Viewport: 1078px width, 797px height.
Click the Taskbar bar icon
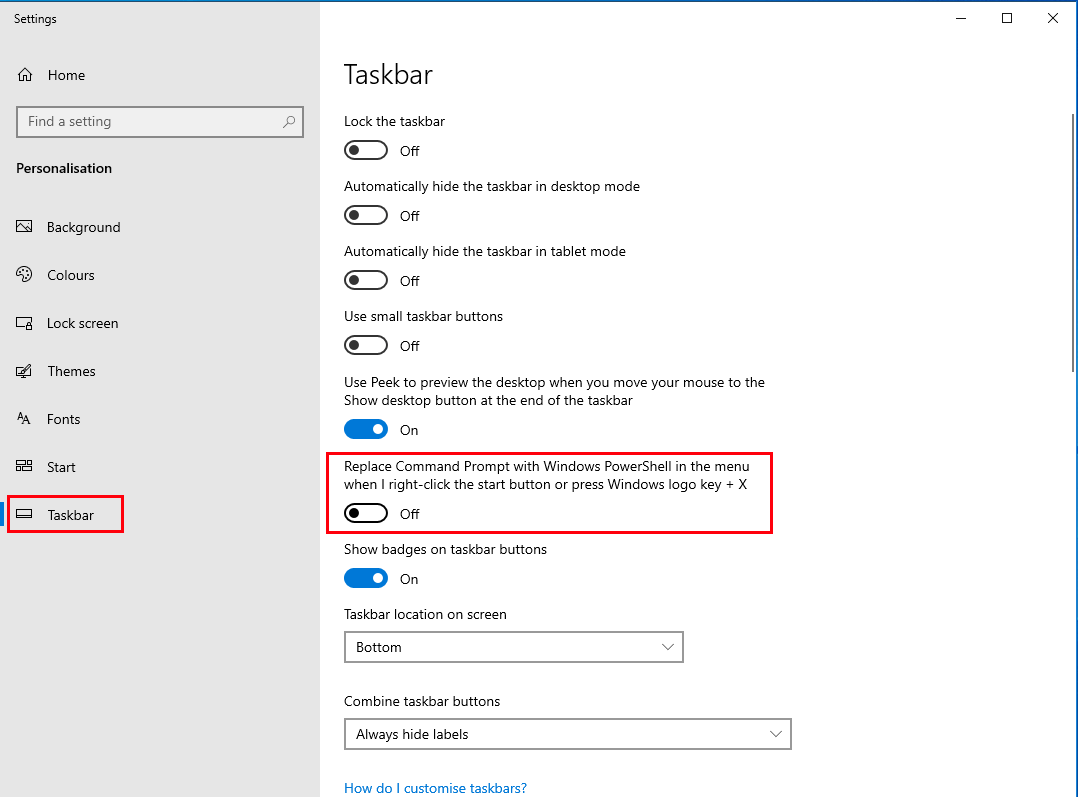(24, 514)
